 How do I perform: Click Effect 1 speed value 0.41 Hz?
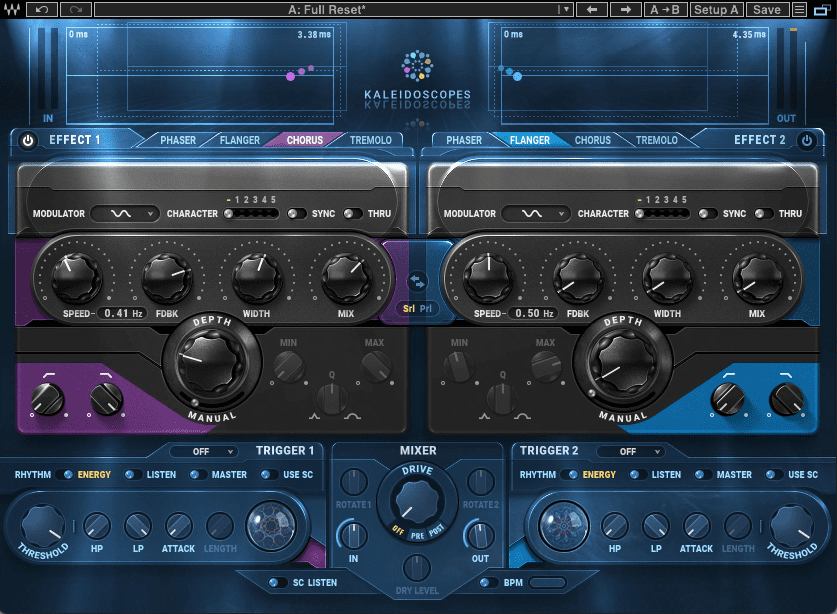pyautogui.click(x=123, y=313)
